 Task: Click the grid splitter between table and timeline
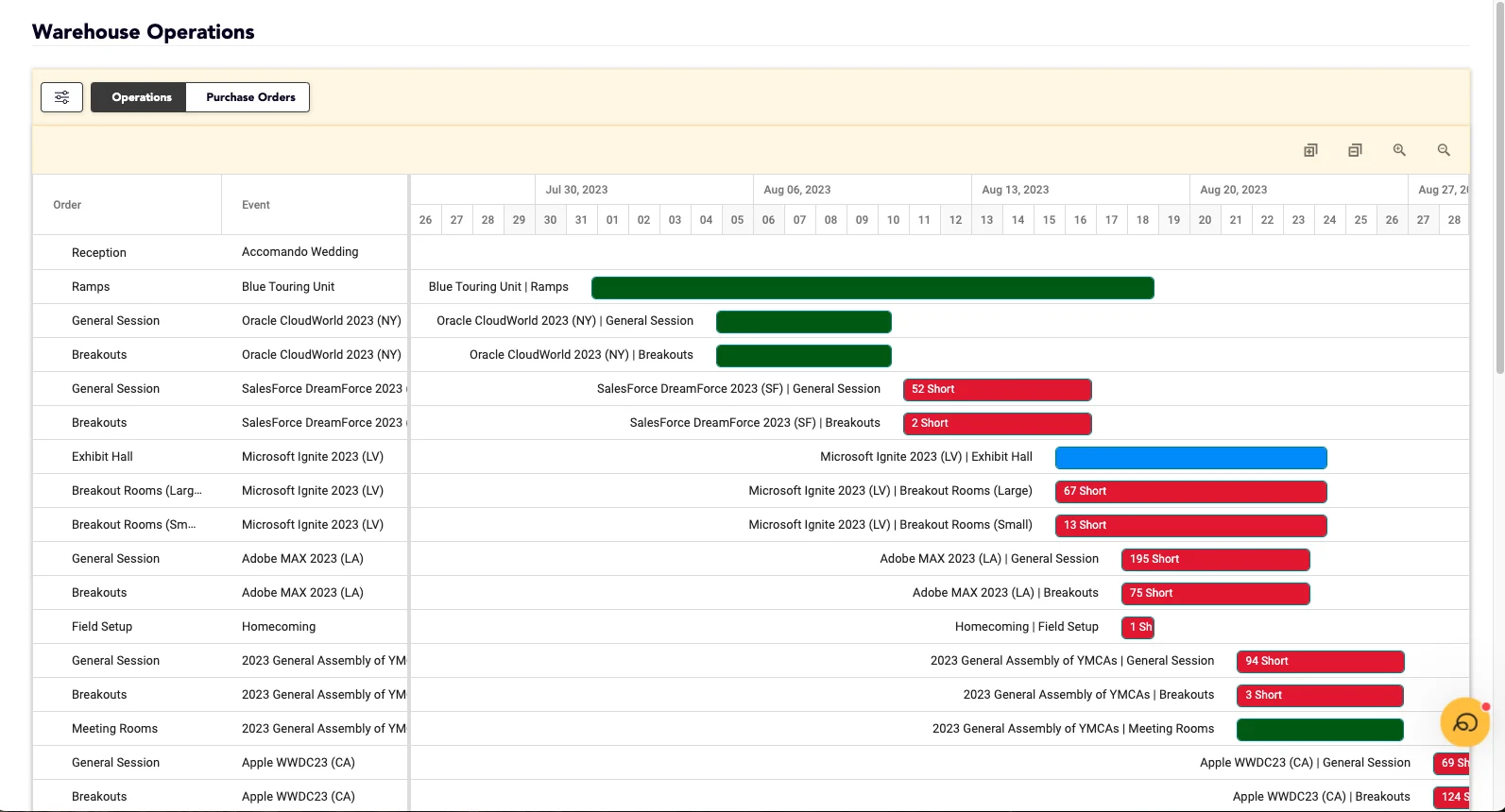coord(409,491)
